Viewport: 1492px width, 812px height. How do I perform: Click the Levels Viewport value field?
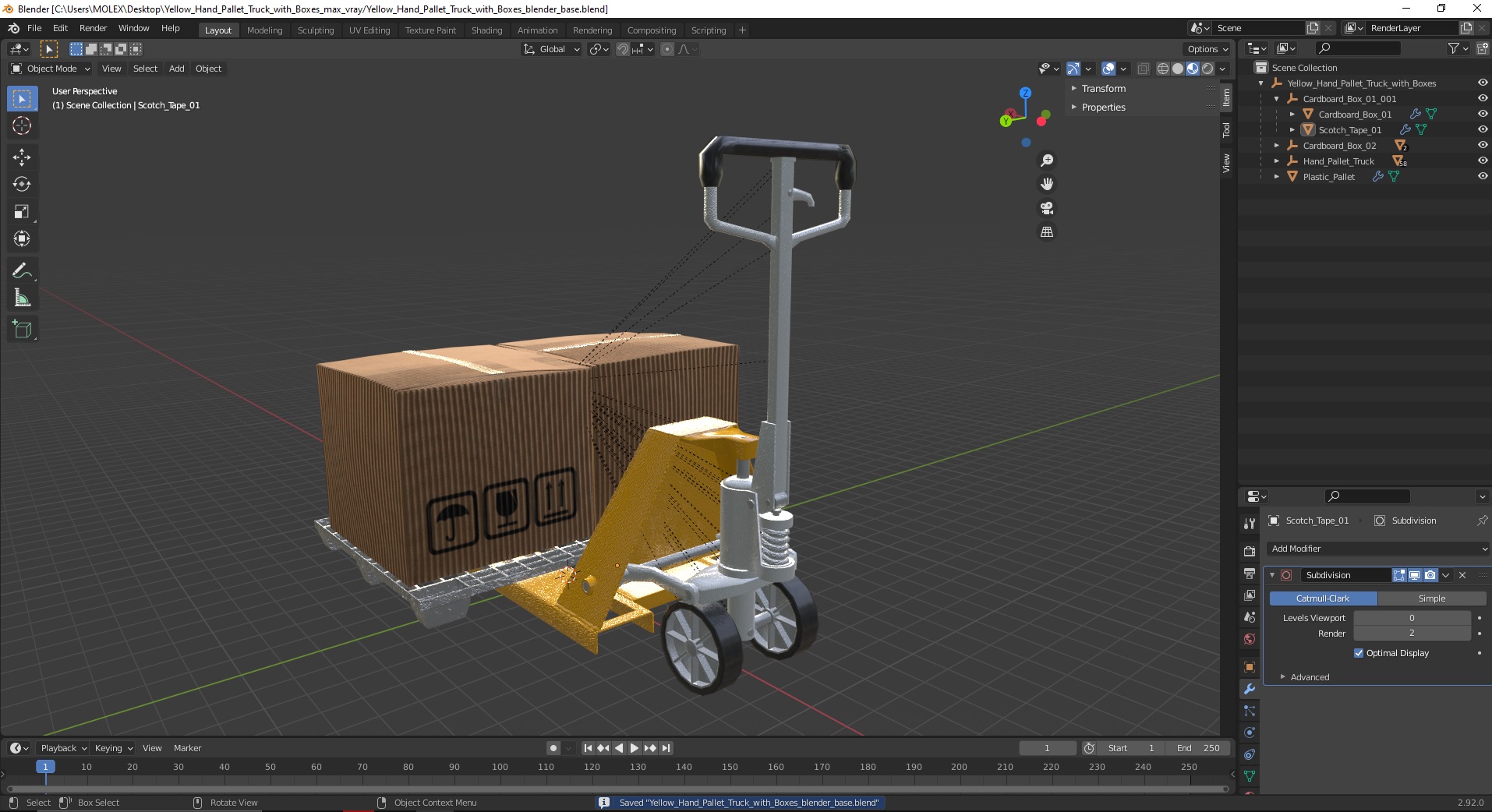point(1412,618)
